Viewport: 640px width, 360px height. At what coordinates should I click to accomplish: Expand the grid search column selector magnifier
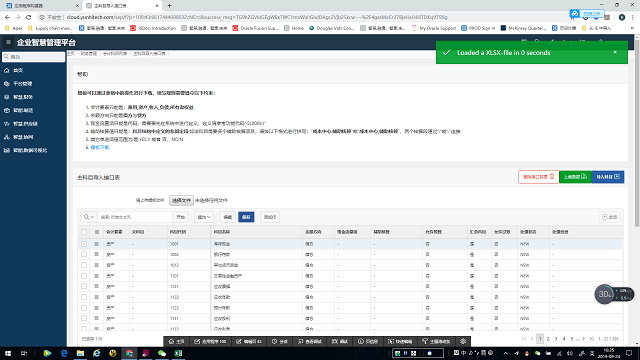click(89, 217)
